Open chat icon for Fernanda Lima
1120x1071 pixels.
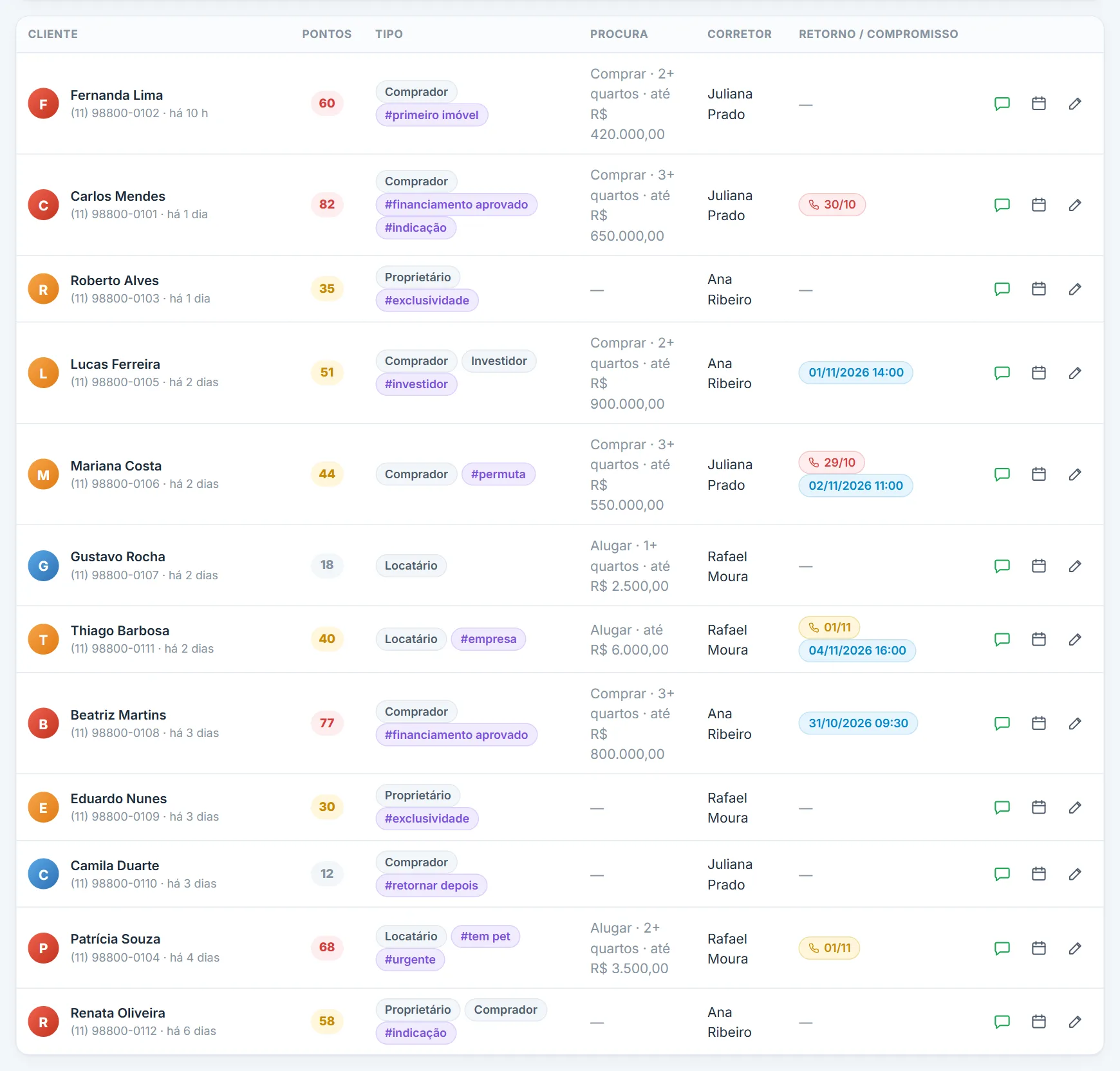[x=1002, y=104]
